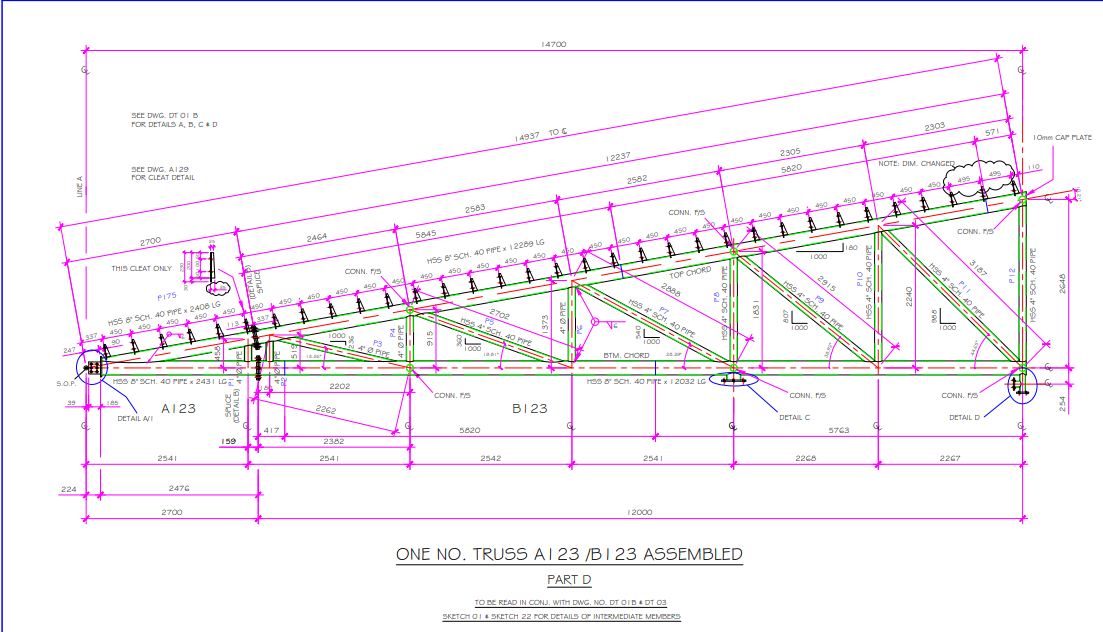Click the 'BTM. CHORD' label
Viewport: 1103px width, 632px height.
[x=626, y=355]
